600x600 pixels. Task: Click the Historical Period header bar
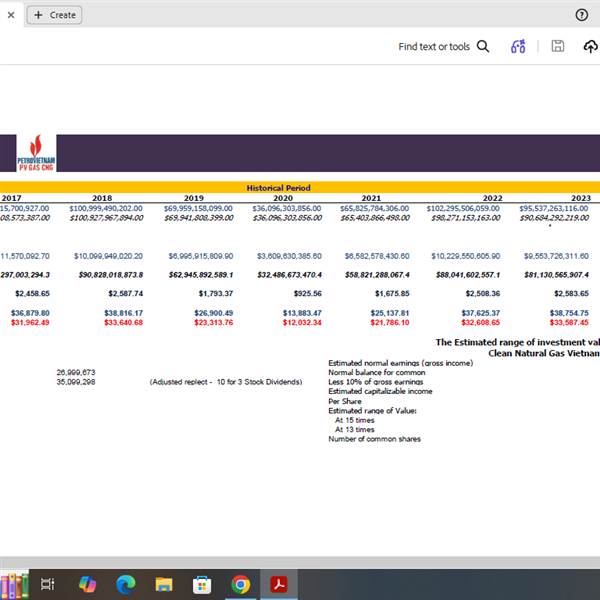(x=300, y=188)
